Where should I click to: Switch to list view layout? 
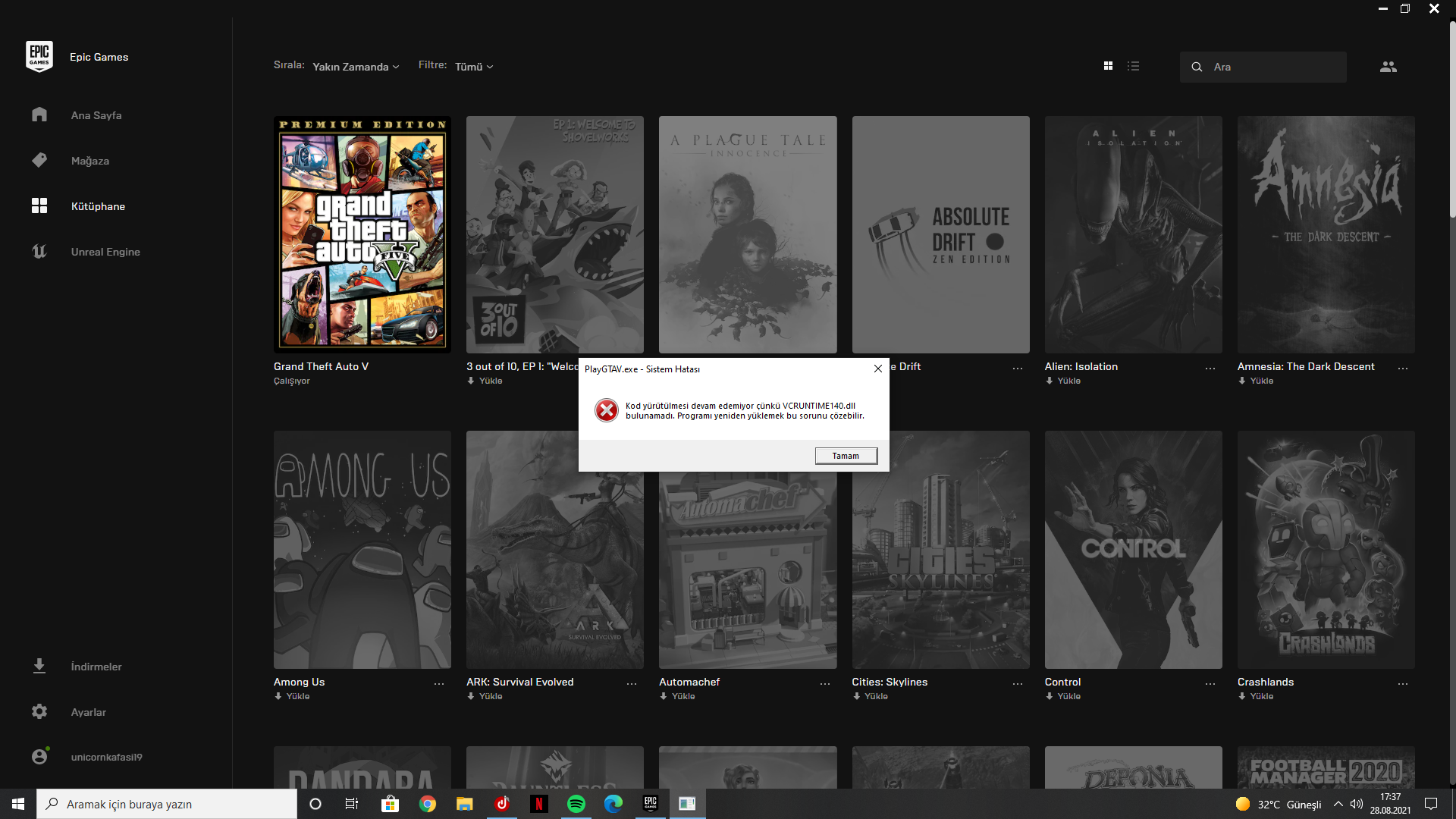click(x=1133, y=66)
